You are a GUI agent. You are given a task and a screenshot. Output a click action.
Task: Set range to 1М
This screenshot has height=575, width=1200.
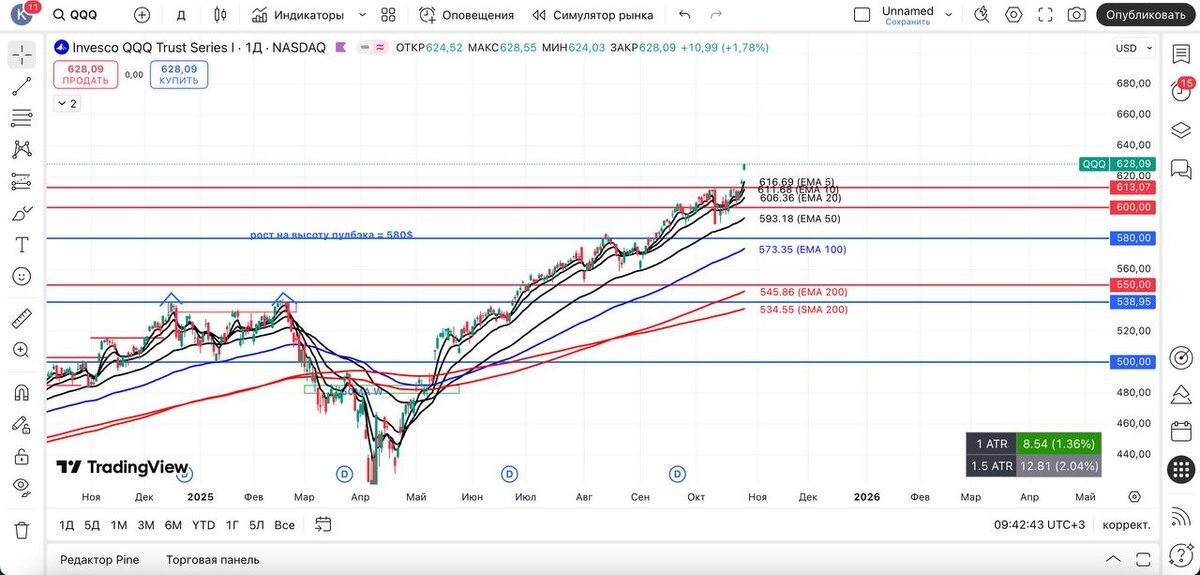[x=119, y=525]
